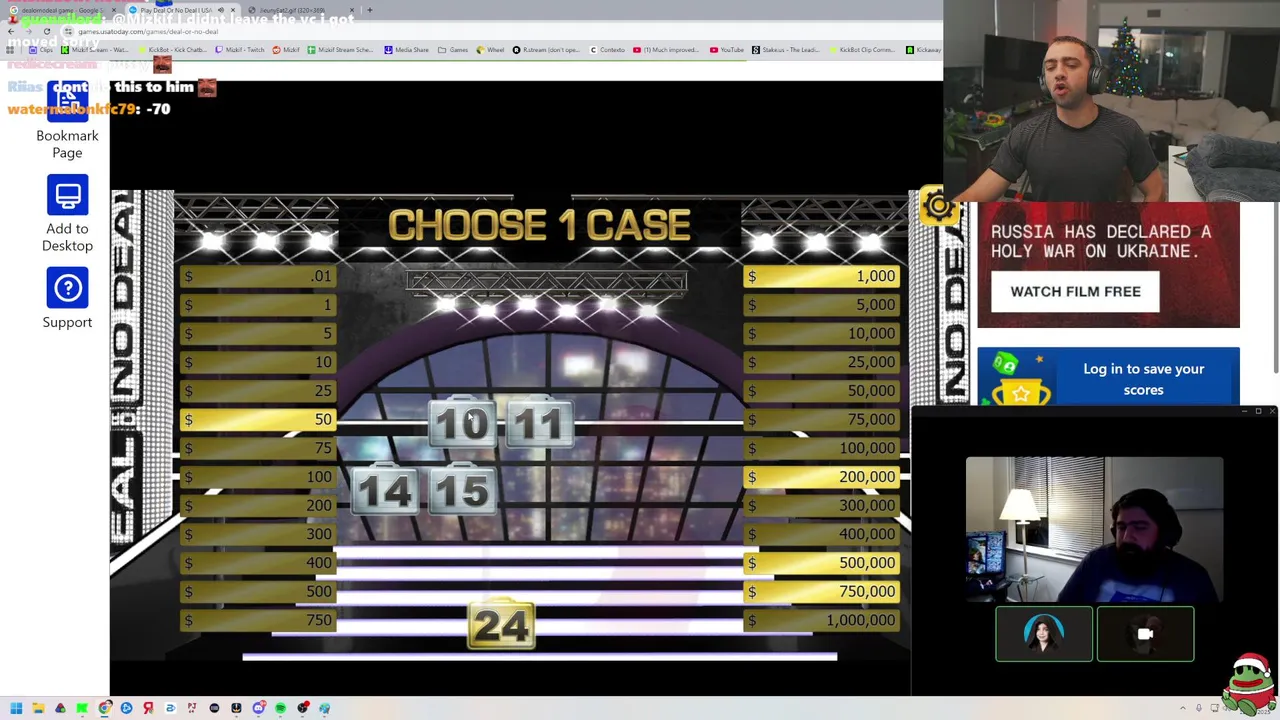Open Google Chrome from the taskbar
This screenshot has width=1280, height=720.
point(104,708)
